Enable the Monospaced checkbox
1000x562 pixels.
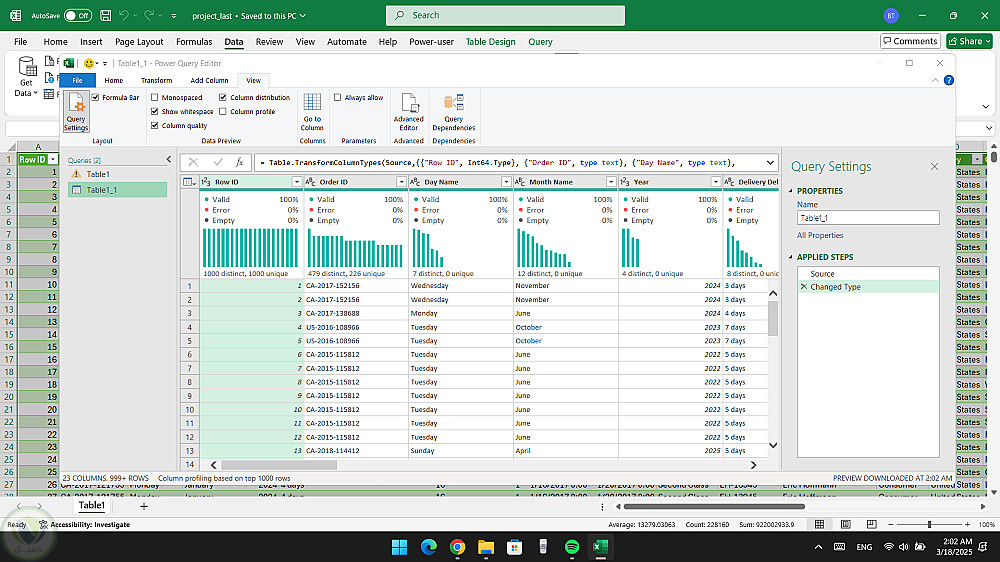tap(155, 98)
